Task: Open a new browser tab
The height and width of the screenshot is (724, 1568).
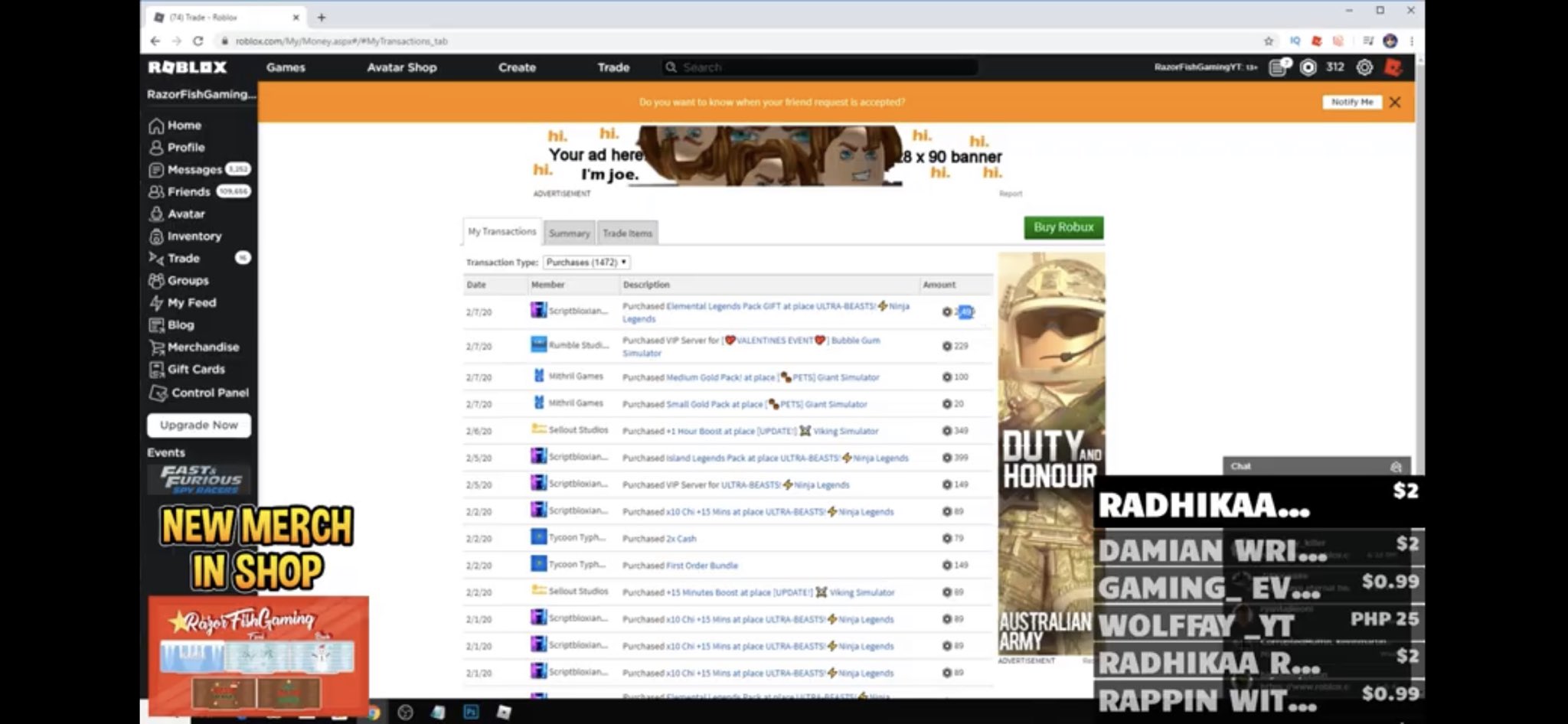Action: [x=322, y=17]
